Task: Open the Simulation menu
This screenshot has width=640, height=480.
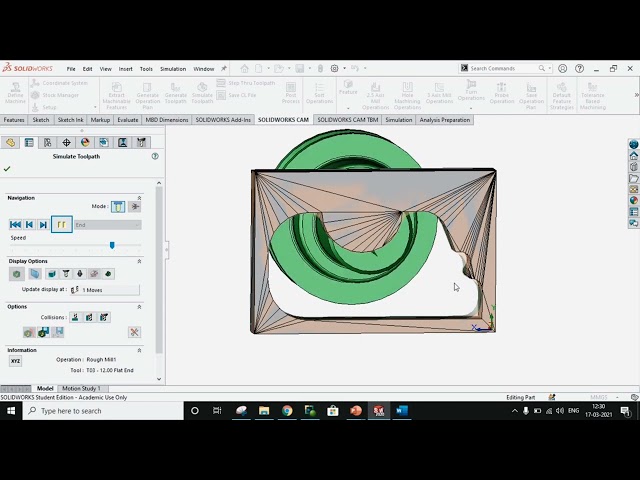Action: click(x=173, y=69)
